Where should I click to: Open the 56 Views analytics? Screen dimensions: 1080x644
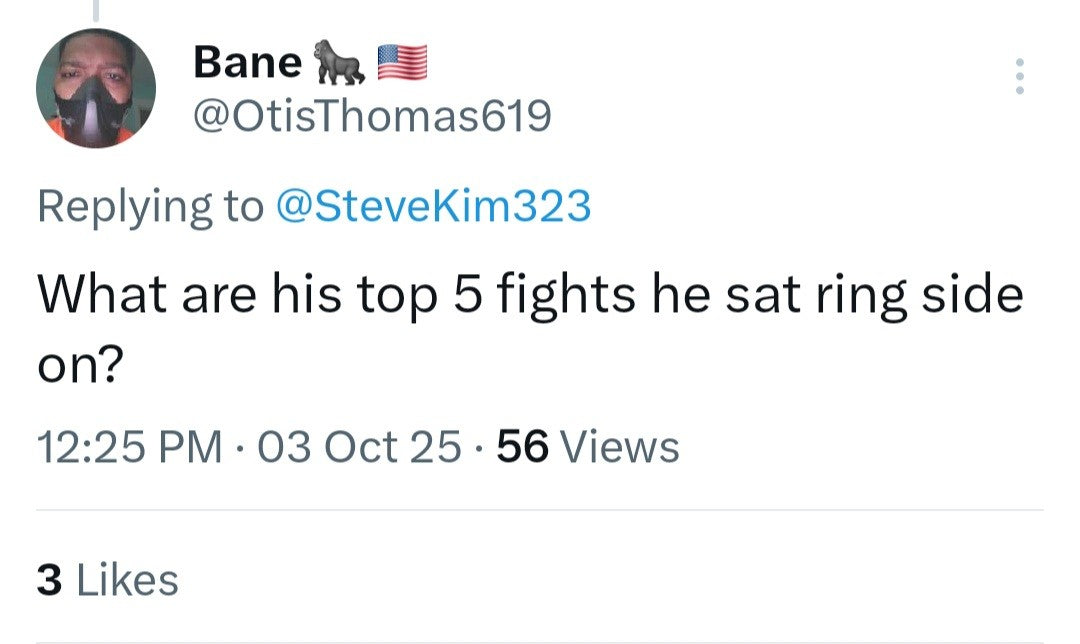tap(588, 446)
